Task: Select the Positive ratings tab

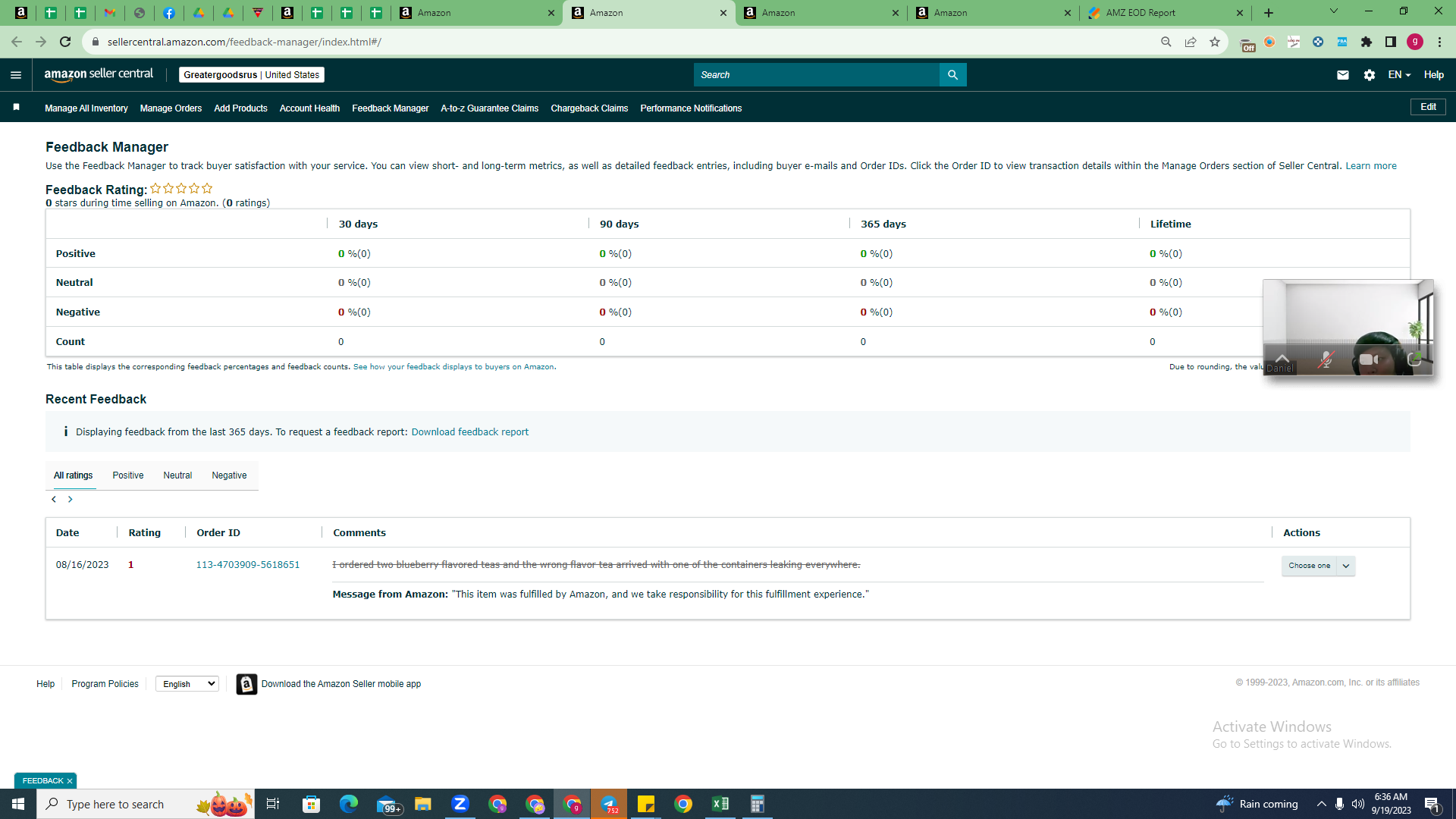Action: [x=128, y=475]
